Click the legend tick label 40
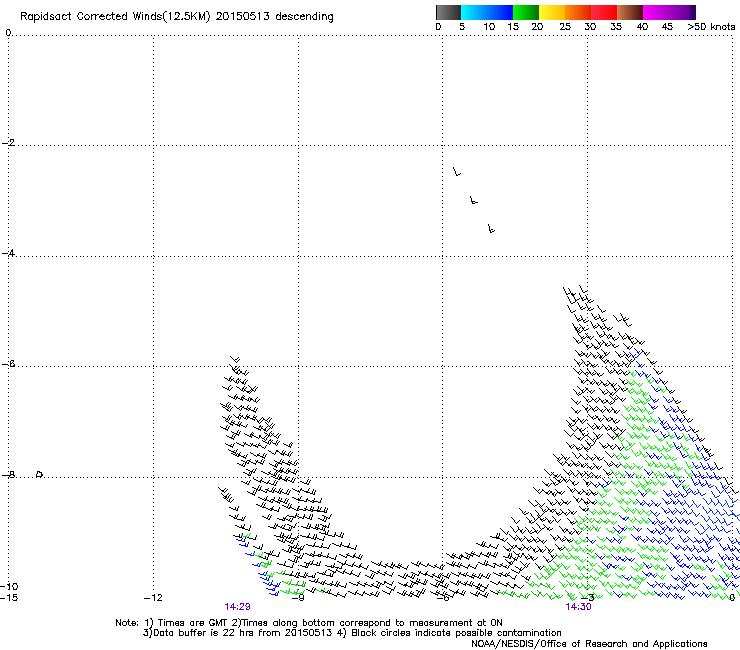The width and height of the screenshot is (740, 650). (642, 27)
